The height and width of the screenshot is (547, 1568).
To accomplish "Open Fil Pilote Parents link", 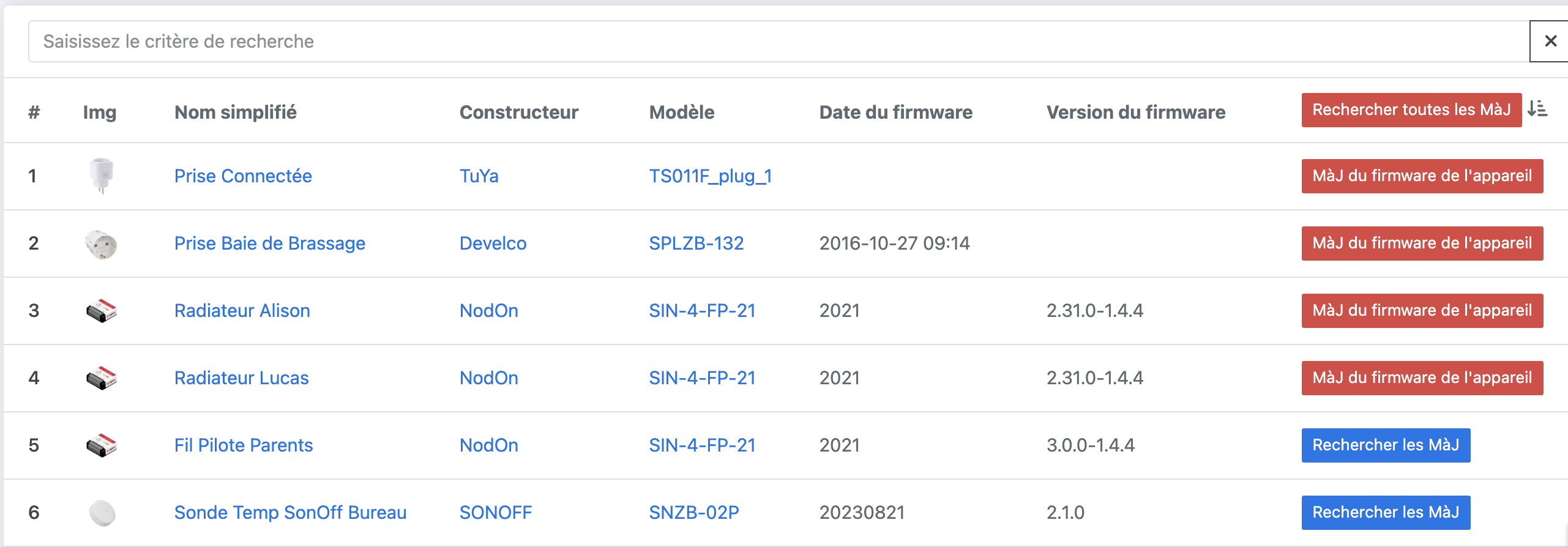I will 243,445.
